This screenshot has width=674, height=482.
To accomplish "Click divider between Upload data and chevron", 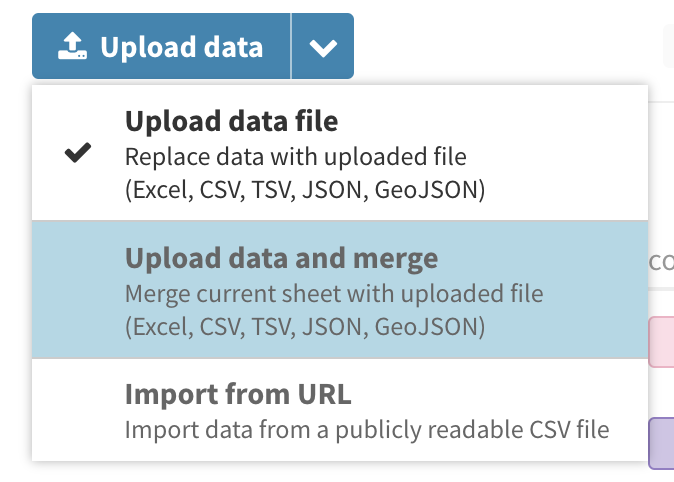I will (291, 46).
